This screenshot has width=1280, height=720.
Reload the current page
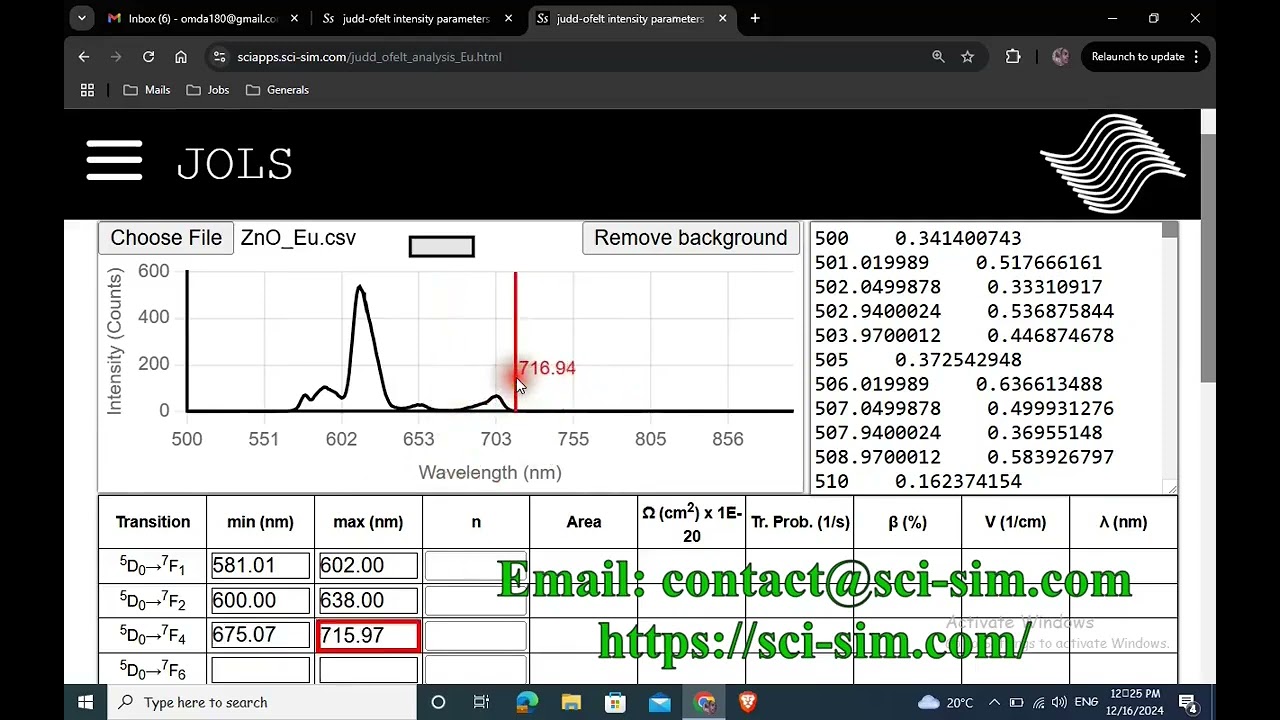148,57
